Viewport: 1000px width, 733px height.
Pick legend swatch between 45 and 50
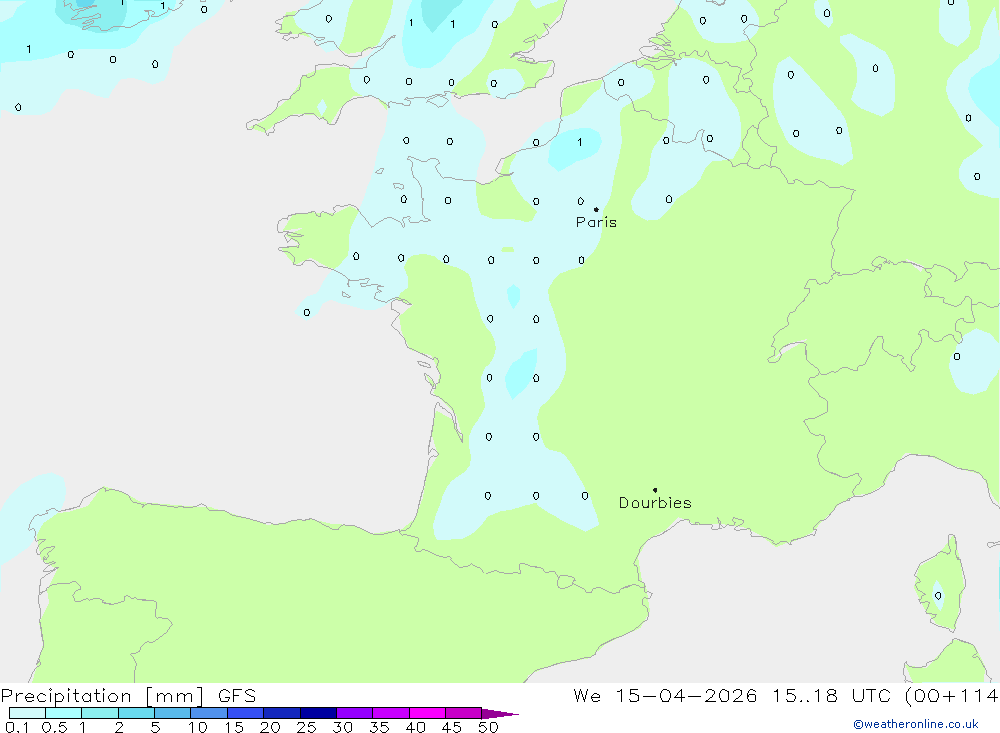click(x=464, y=713)
